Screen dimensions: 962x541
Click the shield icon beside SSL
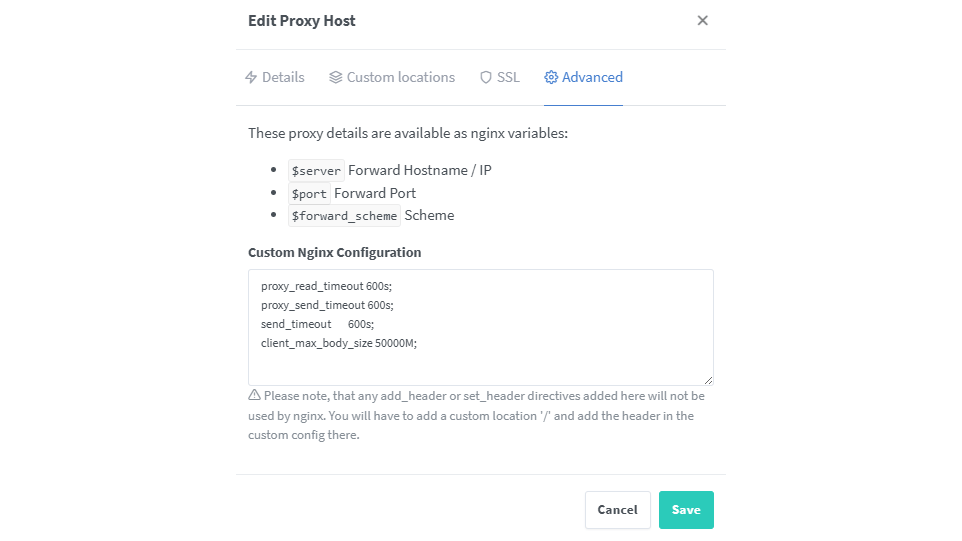pos(486,77)
